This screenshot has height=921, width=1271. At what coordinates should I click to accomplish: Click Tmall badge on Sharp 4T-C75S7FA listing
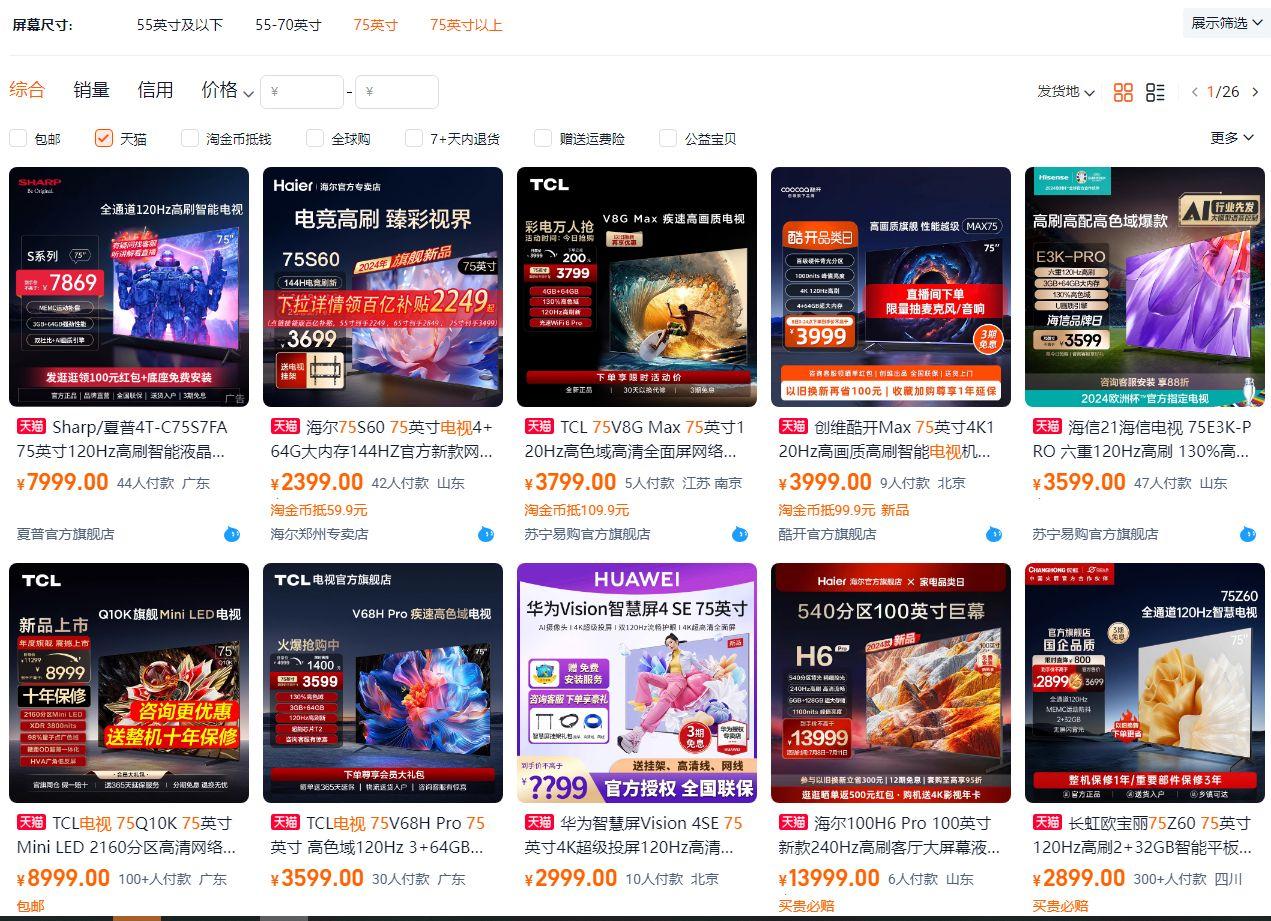pos(31,426)
